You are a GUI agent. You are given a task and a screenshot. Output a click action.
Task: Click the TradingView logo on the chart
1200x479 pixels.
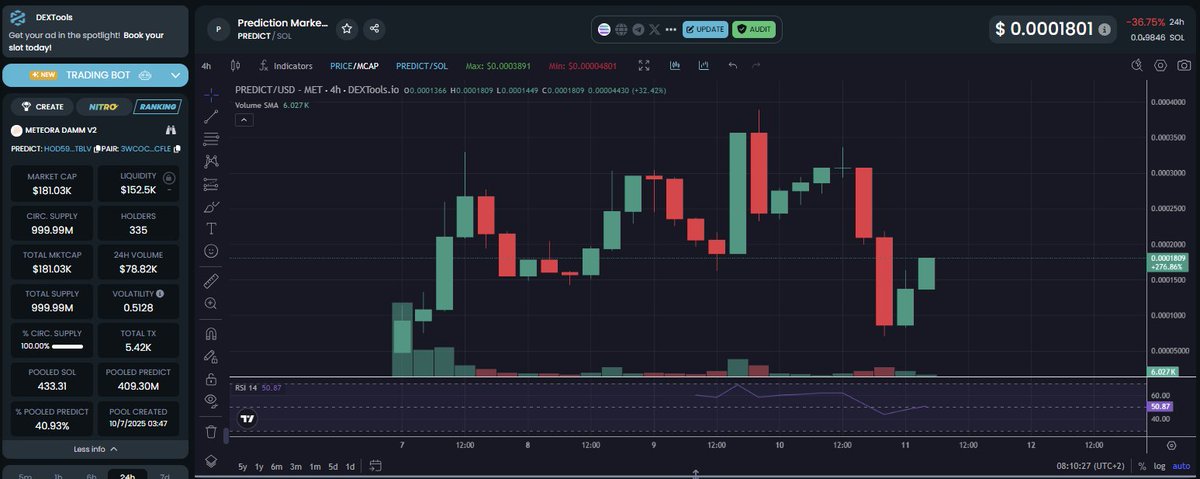pyautogui.click(x=247, y=420)
